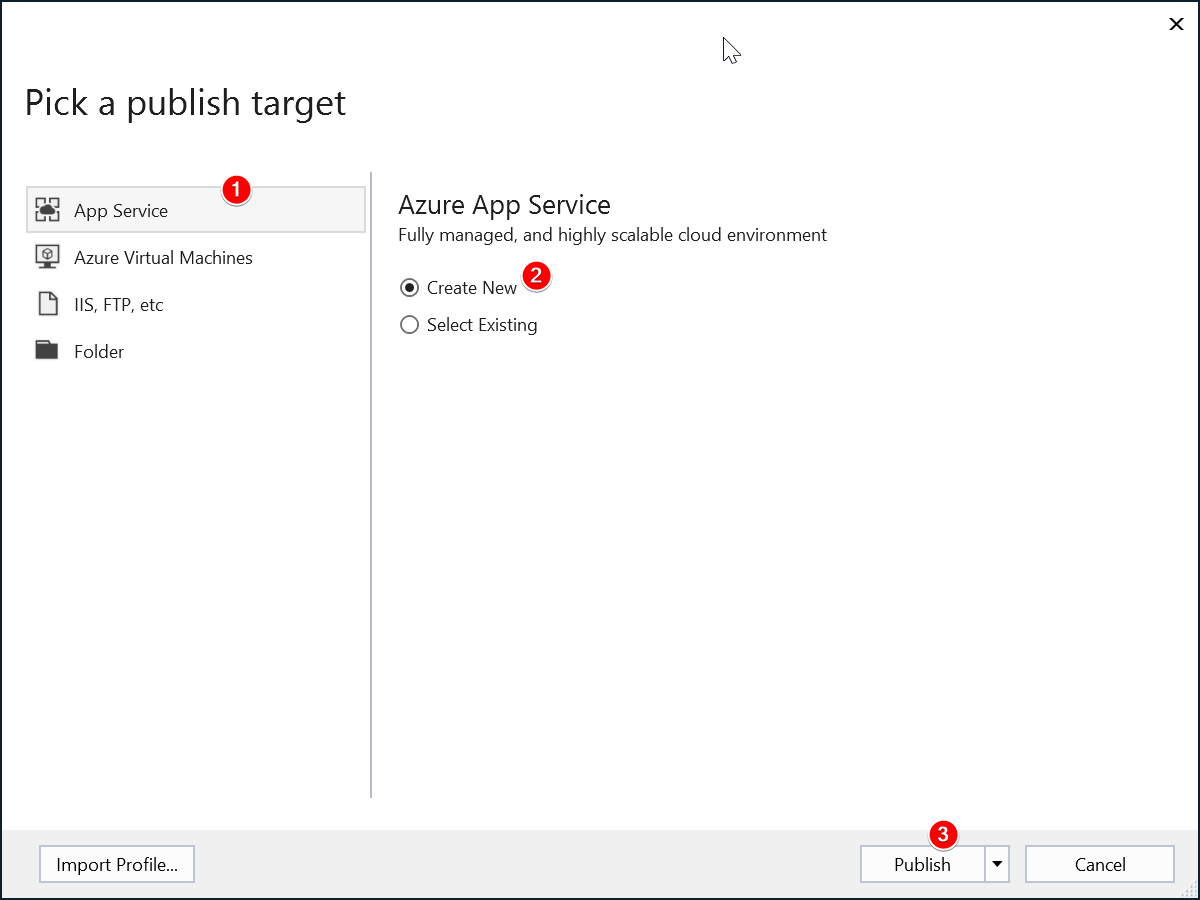Click the App Service cloud icon
This screenshot has width=1200, height=900.
pos(47,210)
